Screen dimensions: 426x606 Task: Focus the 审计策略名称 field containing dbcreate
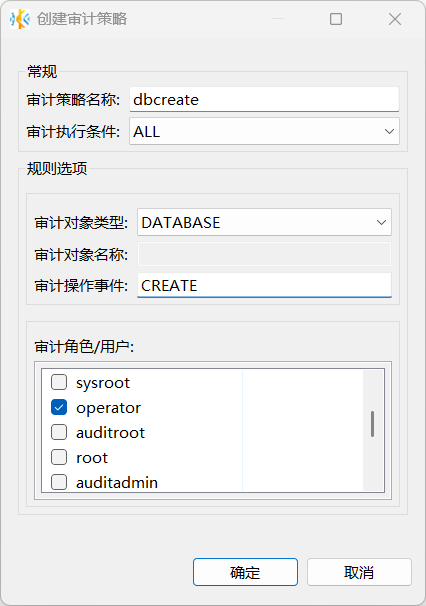264,100
